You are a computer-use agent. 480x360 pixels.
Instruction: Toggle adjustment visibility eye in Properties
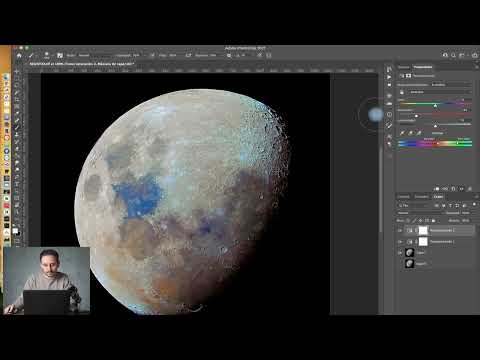point(462,189)
